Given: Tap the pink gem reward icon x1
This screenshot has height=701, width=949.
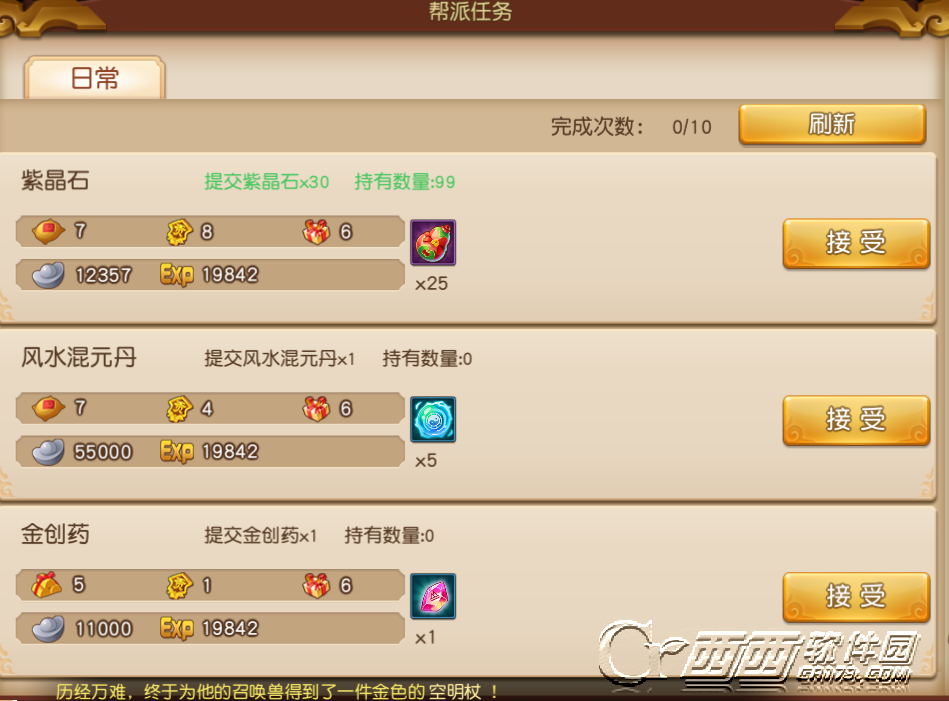Looking at the screenshot, I should tap(433, 596).
